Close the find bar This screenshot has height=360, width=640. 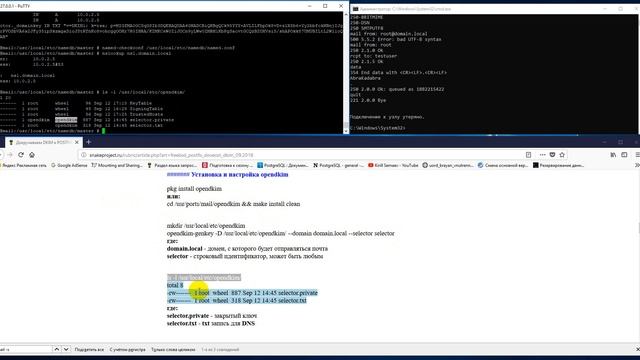(x=638, y=349)
